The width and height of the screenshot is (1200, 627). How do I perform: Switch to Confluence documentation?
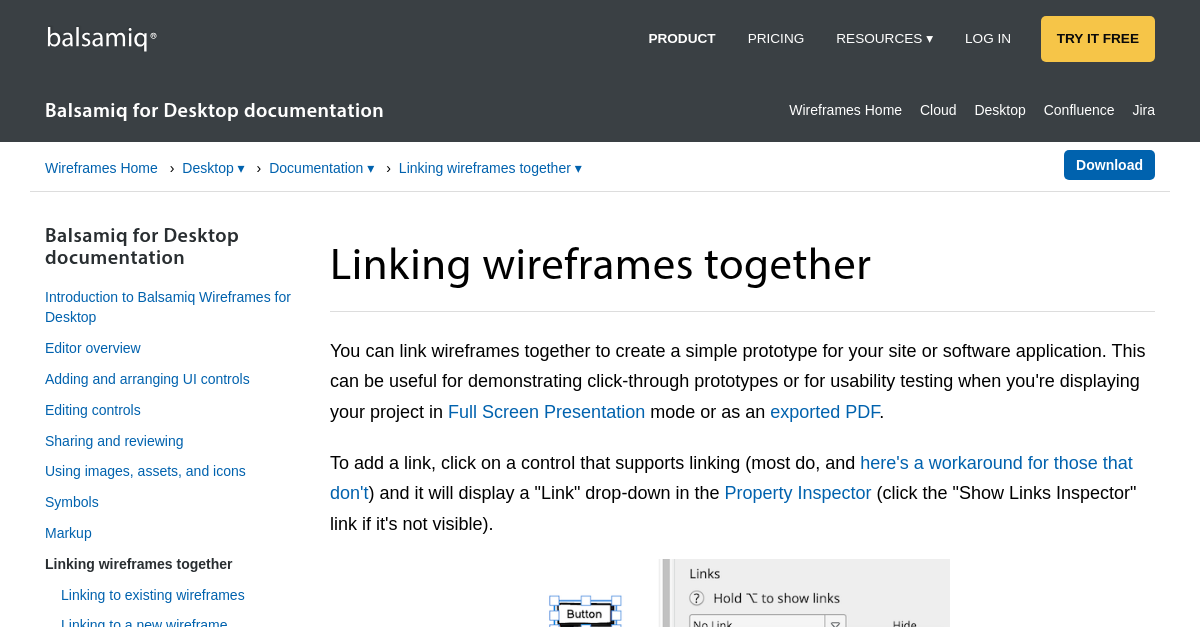(1078, 110)
